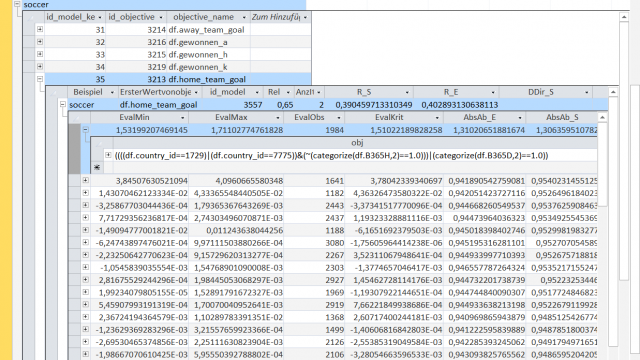
Task: Expand row with id_model_key 31
Action: point(40,29)
